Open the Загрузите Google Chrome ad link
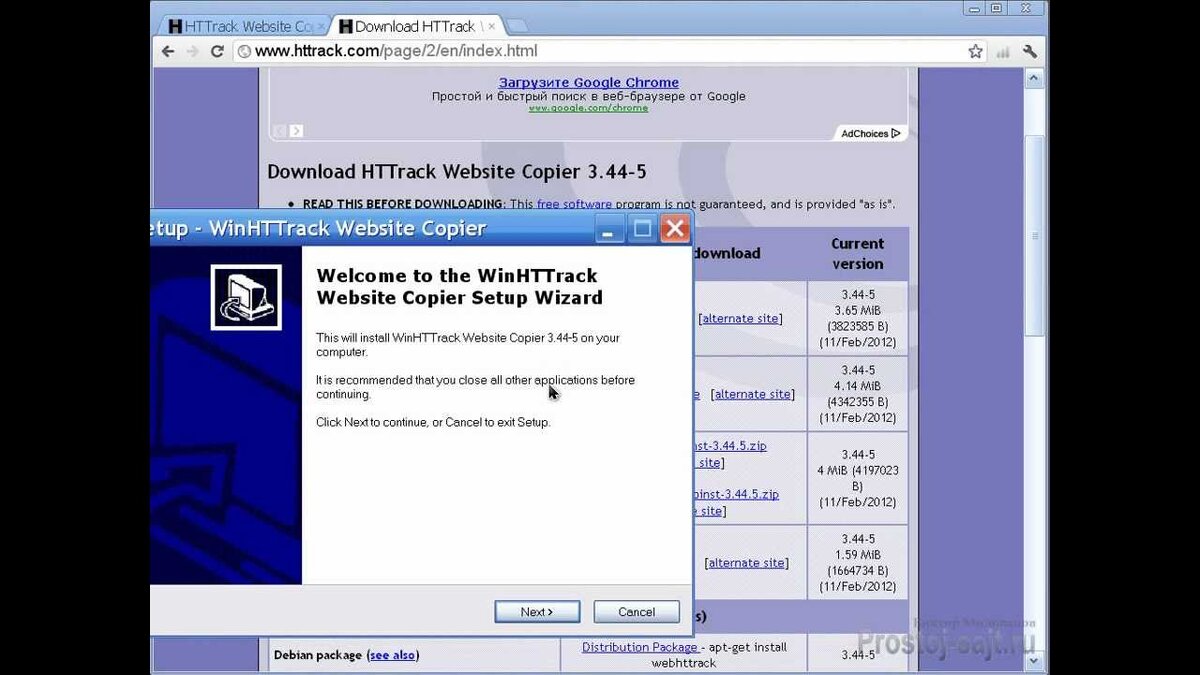The width and height of the screenshot is (1200, 675). click(x=589, y=83)
